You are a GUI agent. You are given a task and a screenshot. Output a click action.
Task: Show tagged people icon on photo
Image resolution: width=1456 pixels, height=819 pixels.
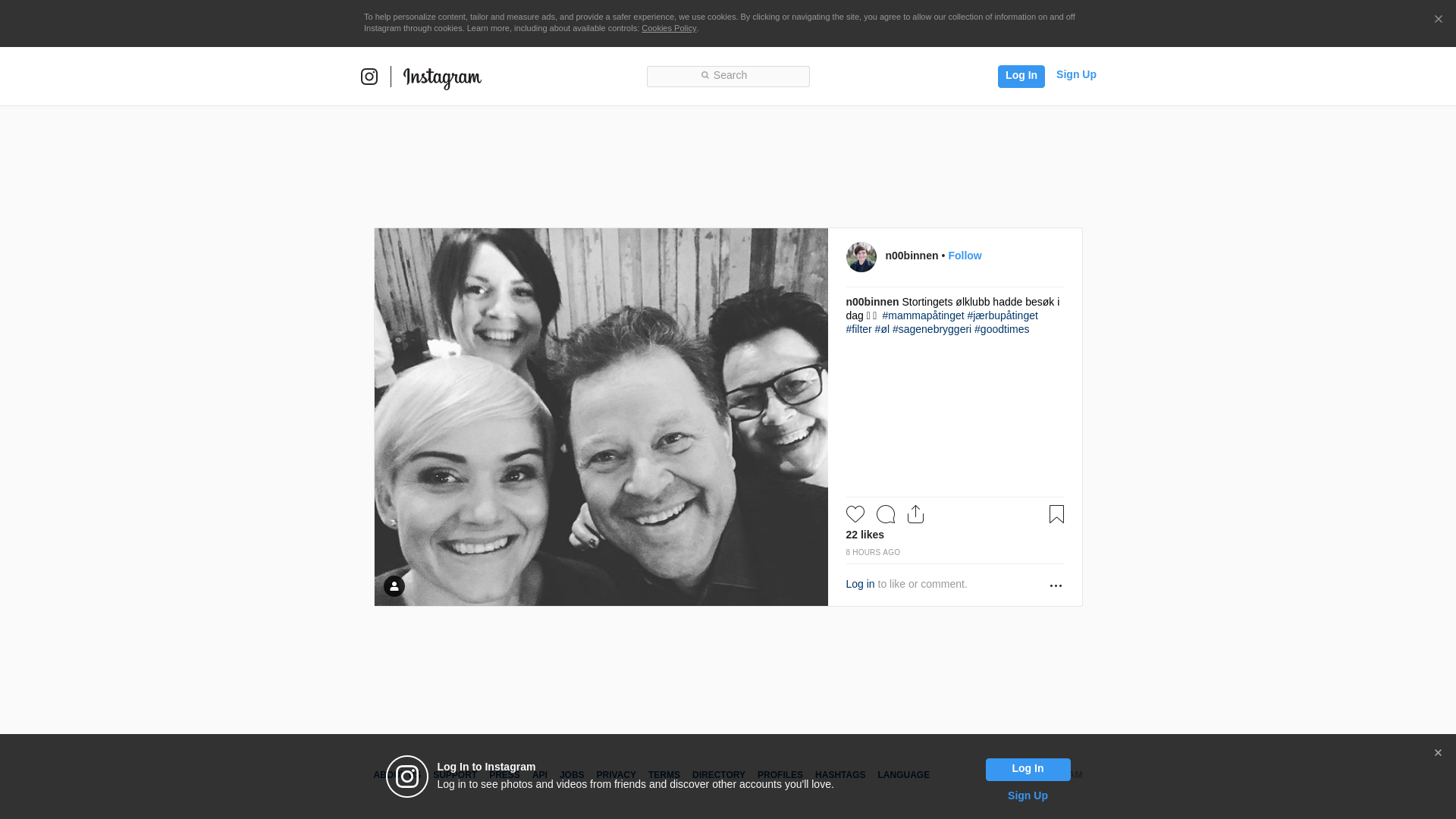coord(394,586)
